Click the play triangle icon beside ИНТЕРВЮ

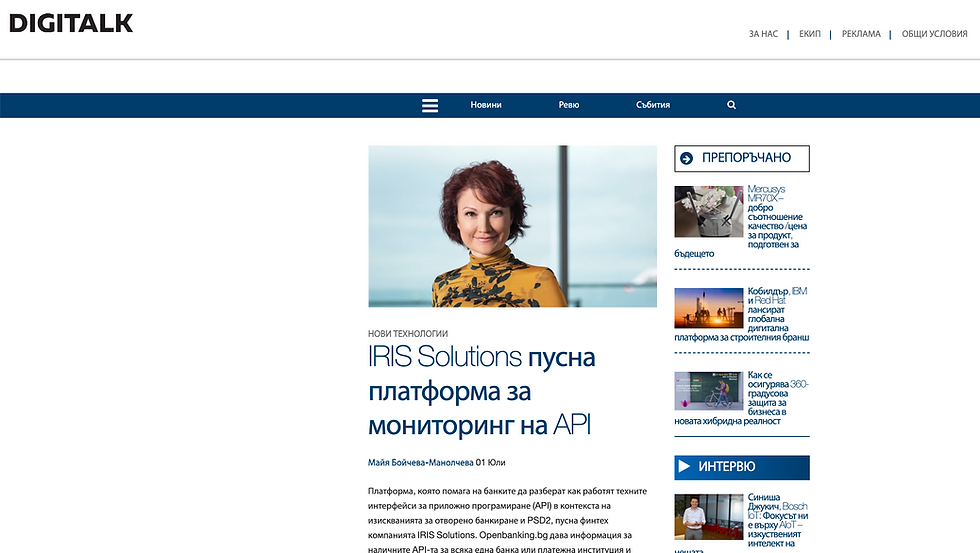point(684,467)
